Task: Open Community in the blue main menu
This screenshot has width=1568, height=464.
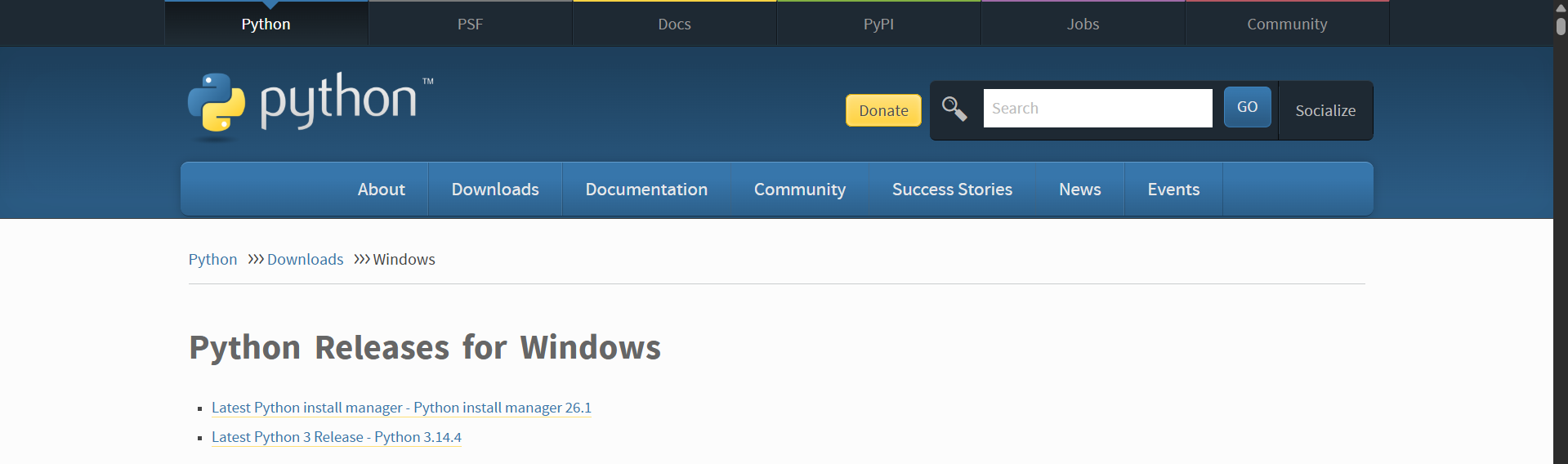Action: 800,189
